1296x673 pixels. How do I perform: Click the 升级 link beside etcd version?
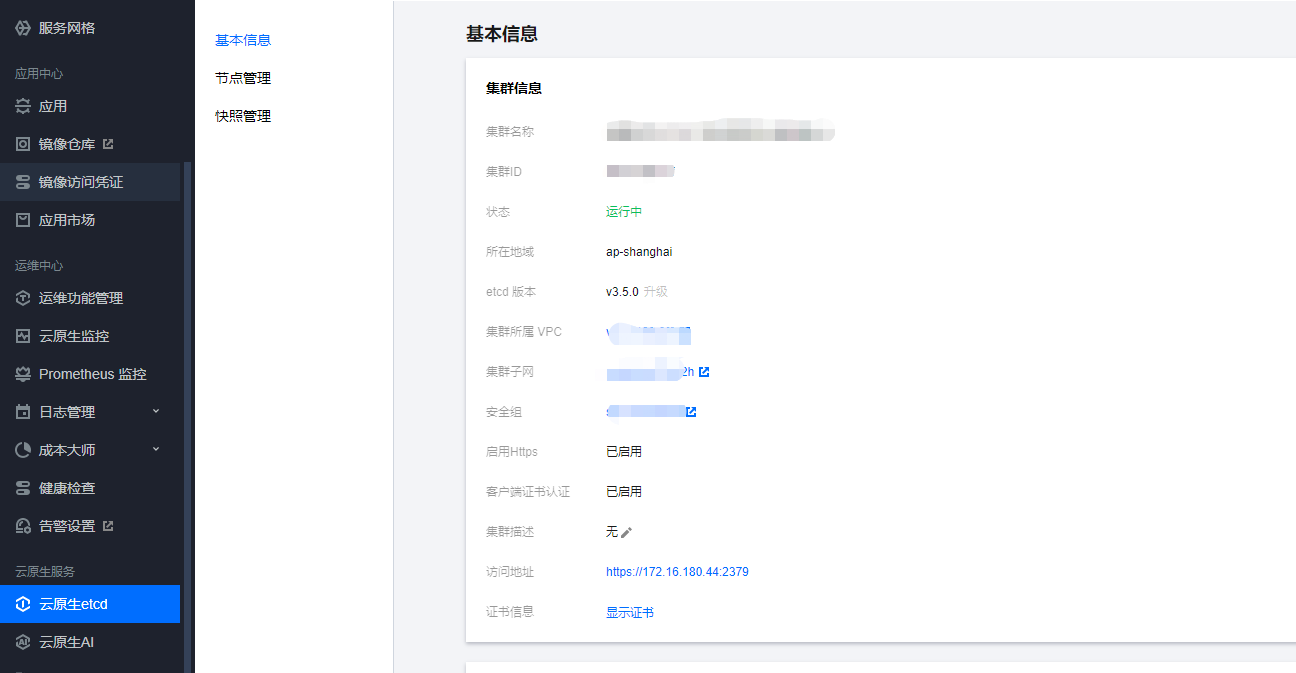click(x=655, y=292)
